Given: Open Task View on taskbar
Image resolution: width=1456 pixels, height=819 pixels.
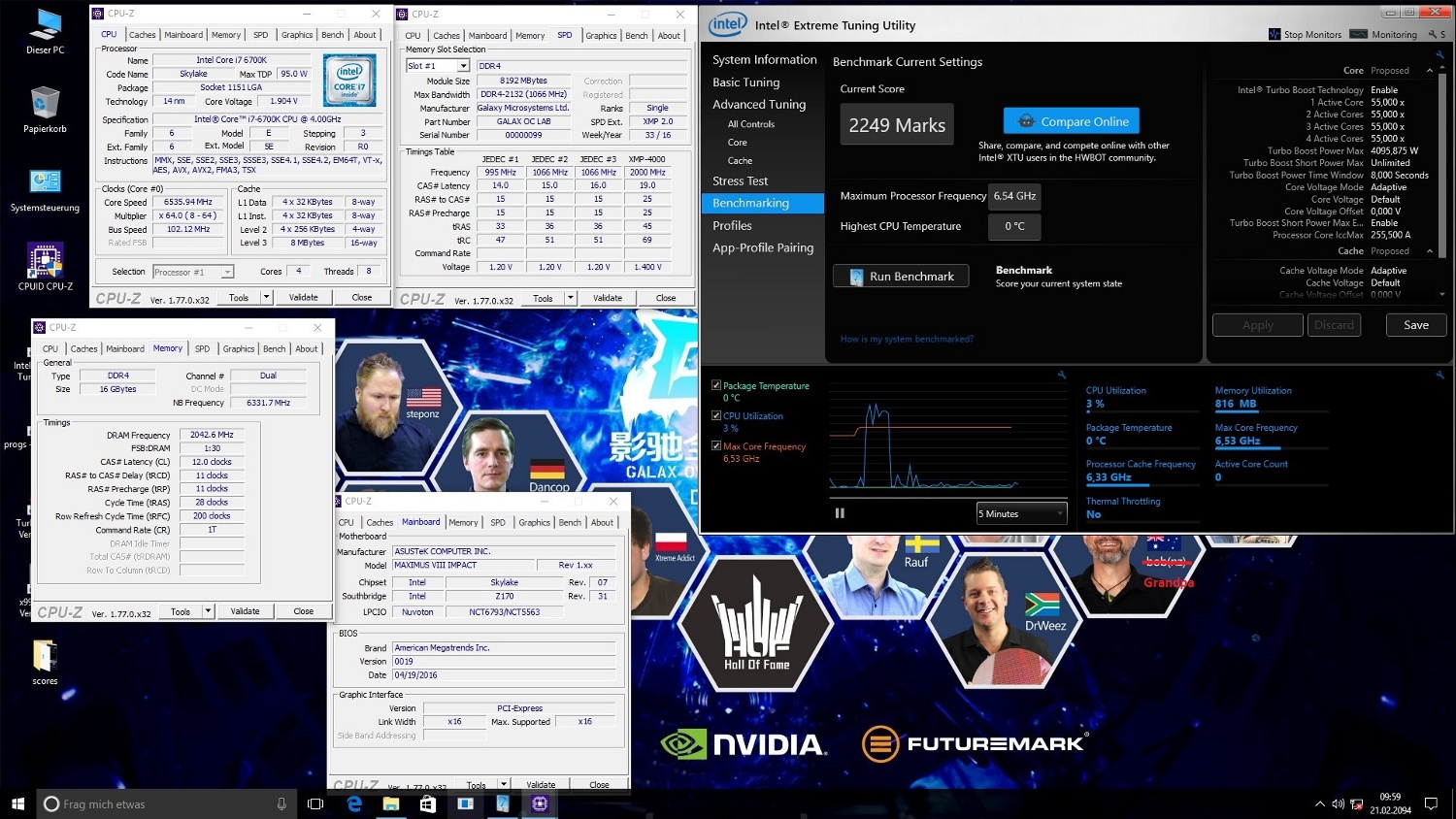Looking at the screenshot, I should (x=315, y=803).
